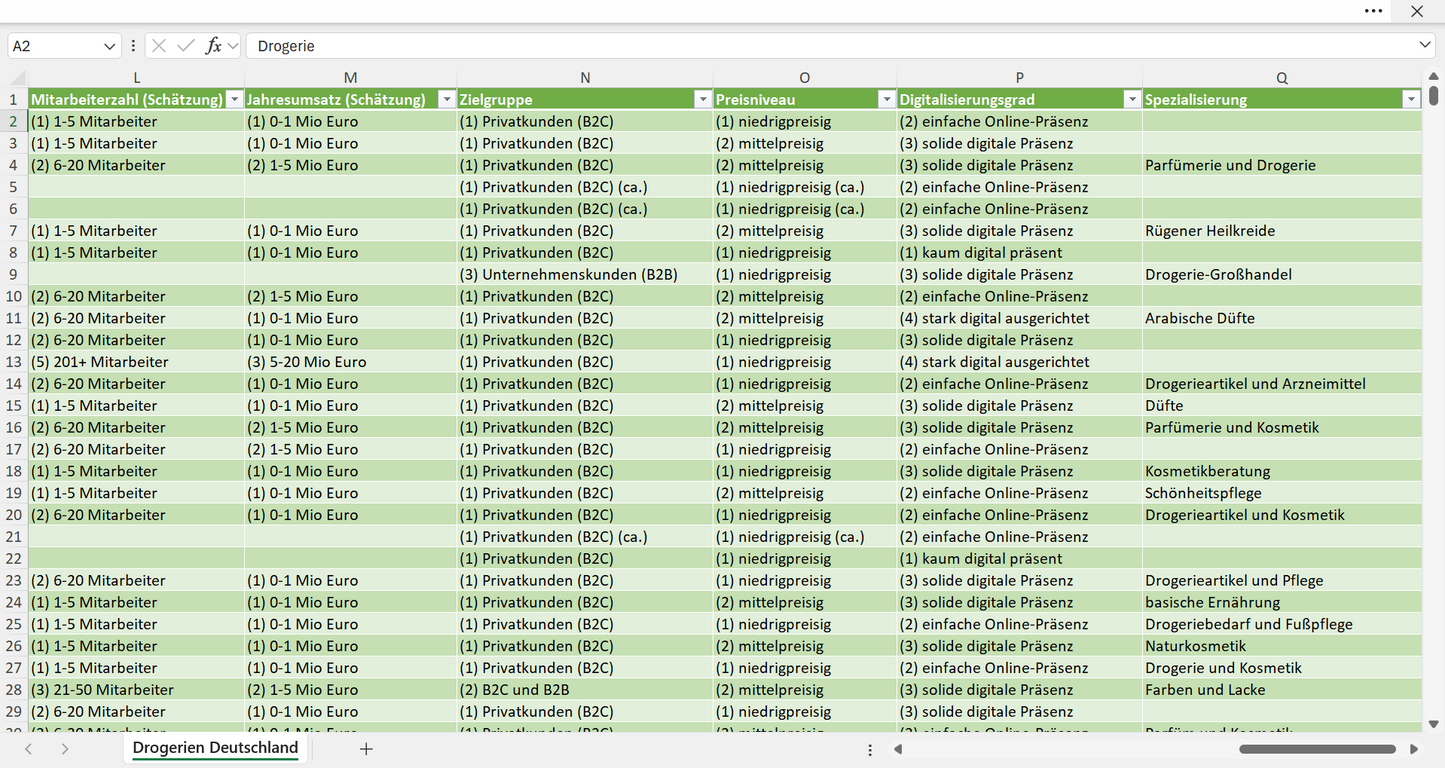Image resolution: width=1445 pixels, height=768 pixels.
Task: Open Zielgruppe filter dropdown
Action: [703, 100]
